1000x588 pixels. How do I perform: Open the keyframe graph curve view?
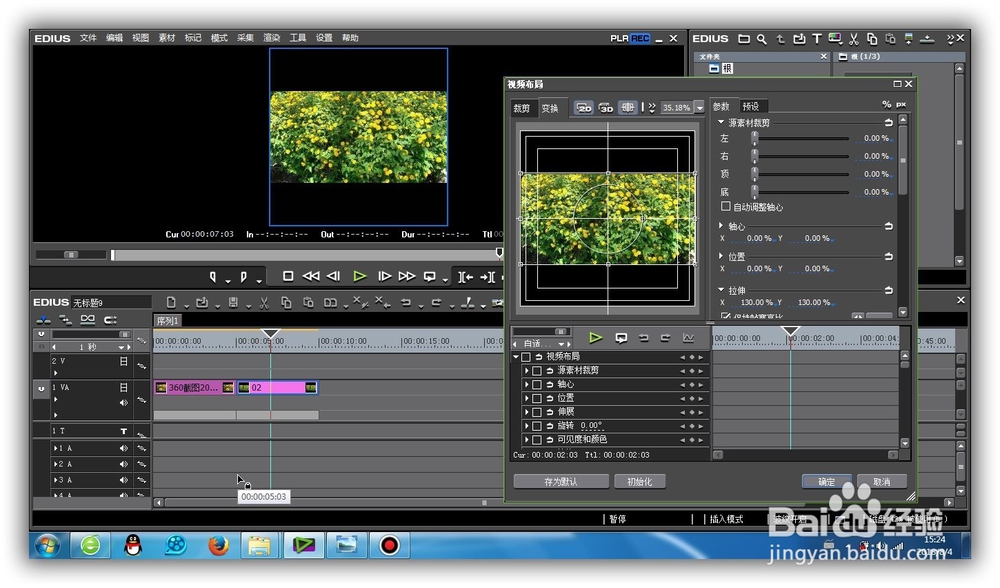(688, 338)
